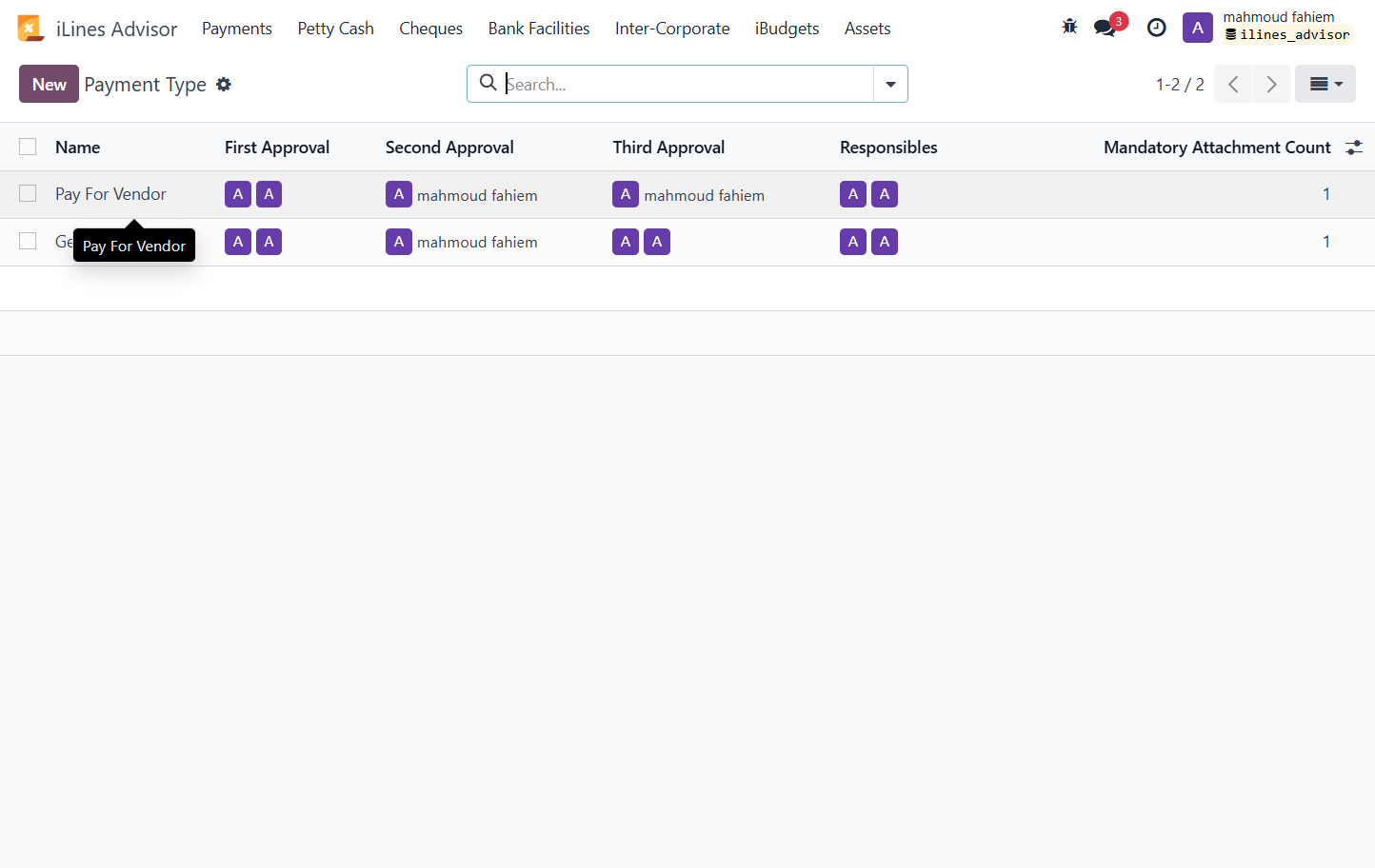This screenshot has width=1375, height=868.
Task: Open the Petty Cash menu
Action: [x=336, y=29]
